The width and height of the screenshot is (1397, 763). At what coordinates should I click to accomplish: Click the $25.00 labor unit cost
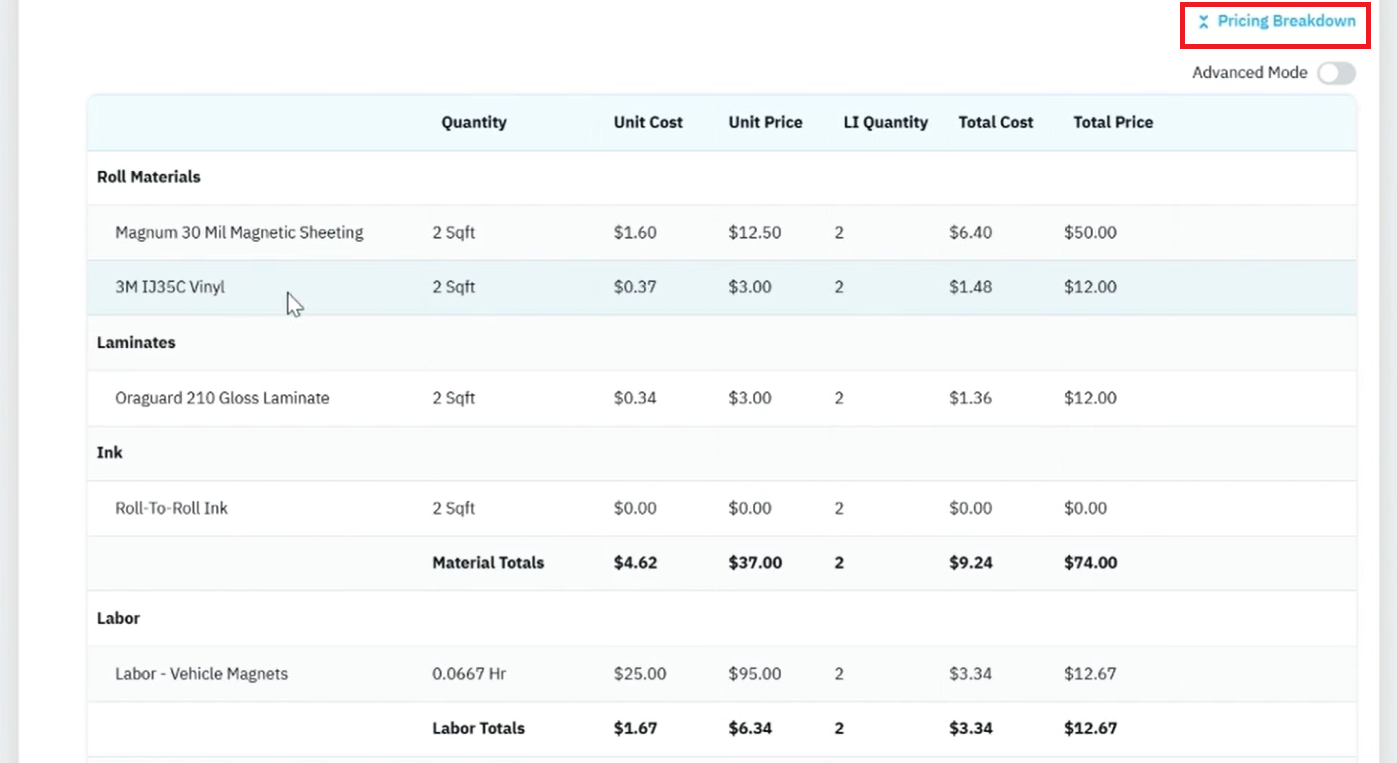click(640, 674)
